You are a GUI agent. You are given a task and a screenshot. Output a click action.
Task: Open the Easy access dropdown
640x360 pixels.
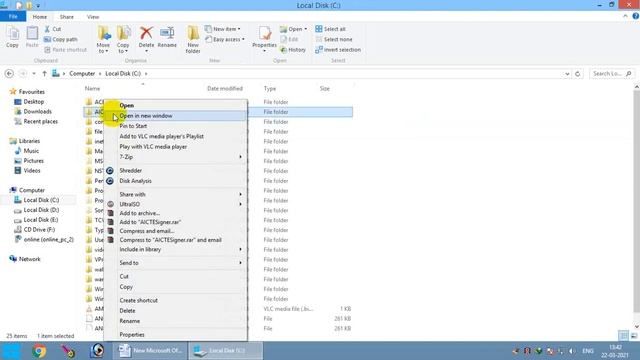click(225, 39)
